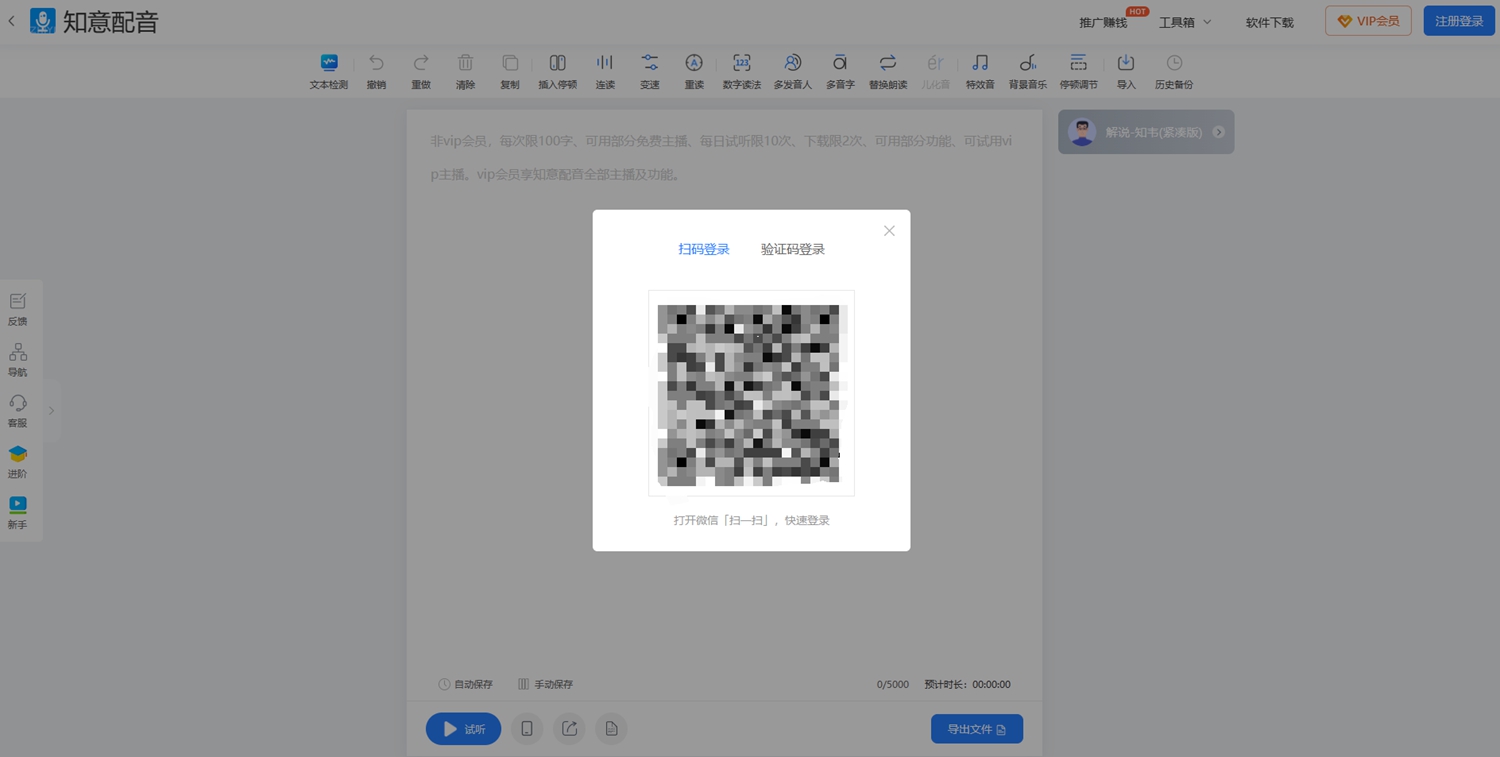Switch to the 验证码登录 tab
This screenshot has height=757, width=1500.
(793, 249)
